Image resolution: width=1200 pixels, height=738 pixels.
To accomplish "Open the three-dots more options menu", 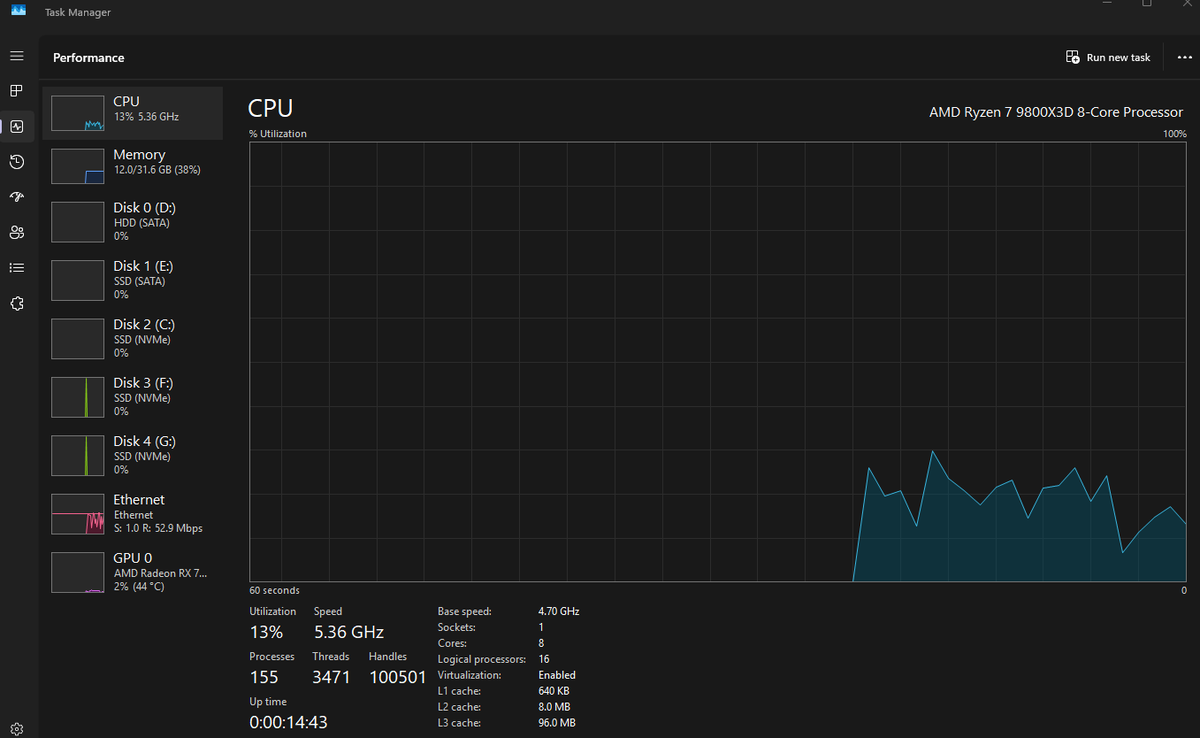I will click(1185, 58).
